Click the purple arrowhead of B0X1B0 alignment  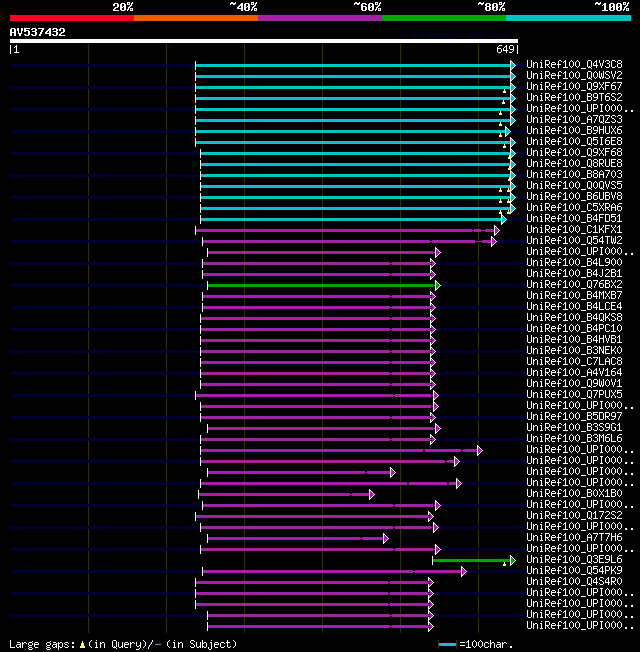pos(372,494)
